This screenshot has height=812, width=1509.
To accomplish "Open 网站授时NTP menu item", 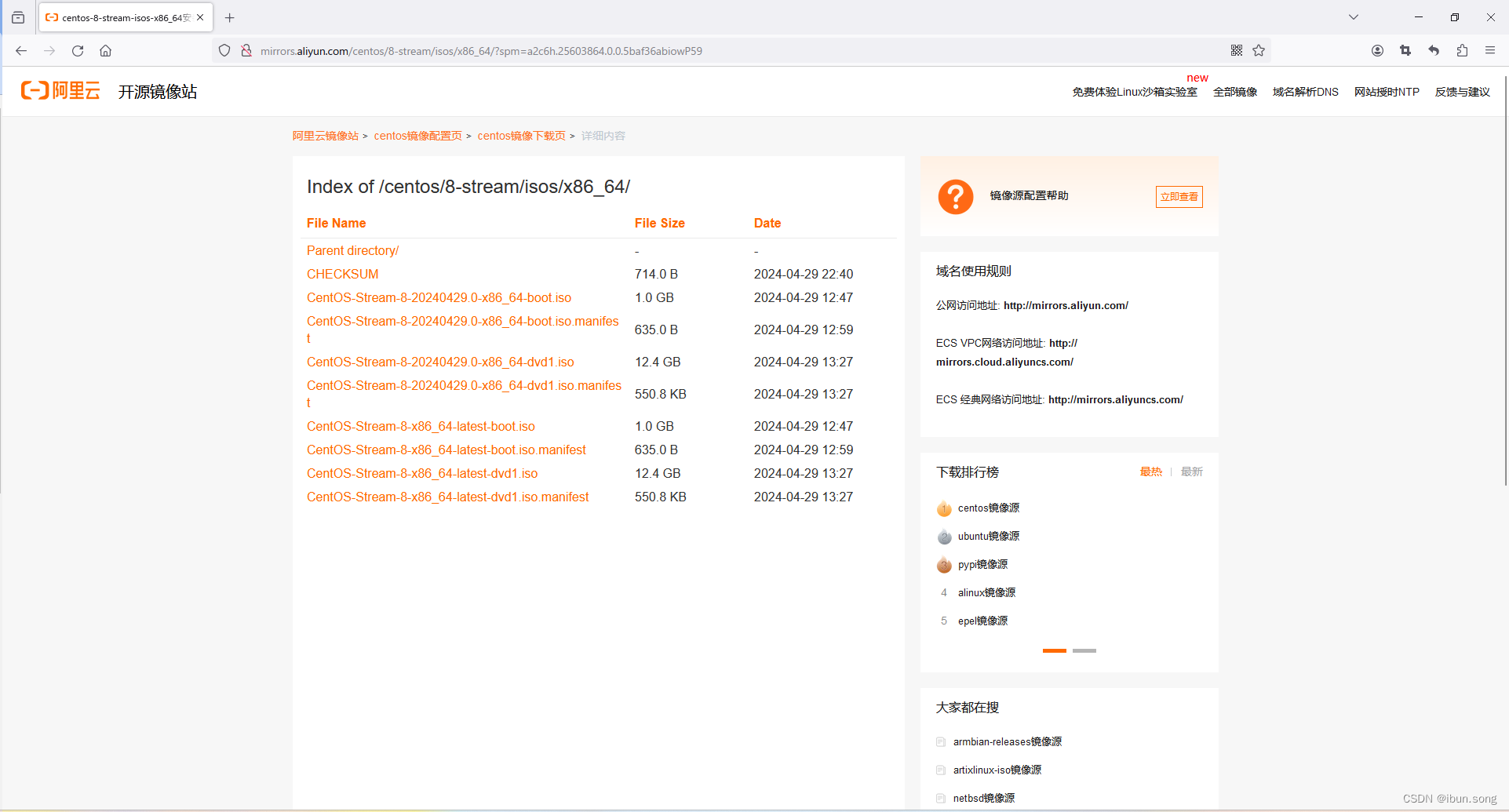I will tap(1387, 92).
